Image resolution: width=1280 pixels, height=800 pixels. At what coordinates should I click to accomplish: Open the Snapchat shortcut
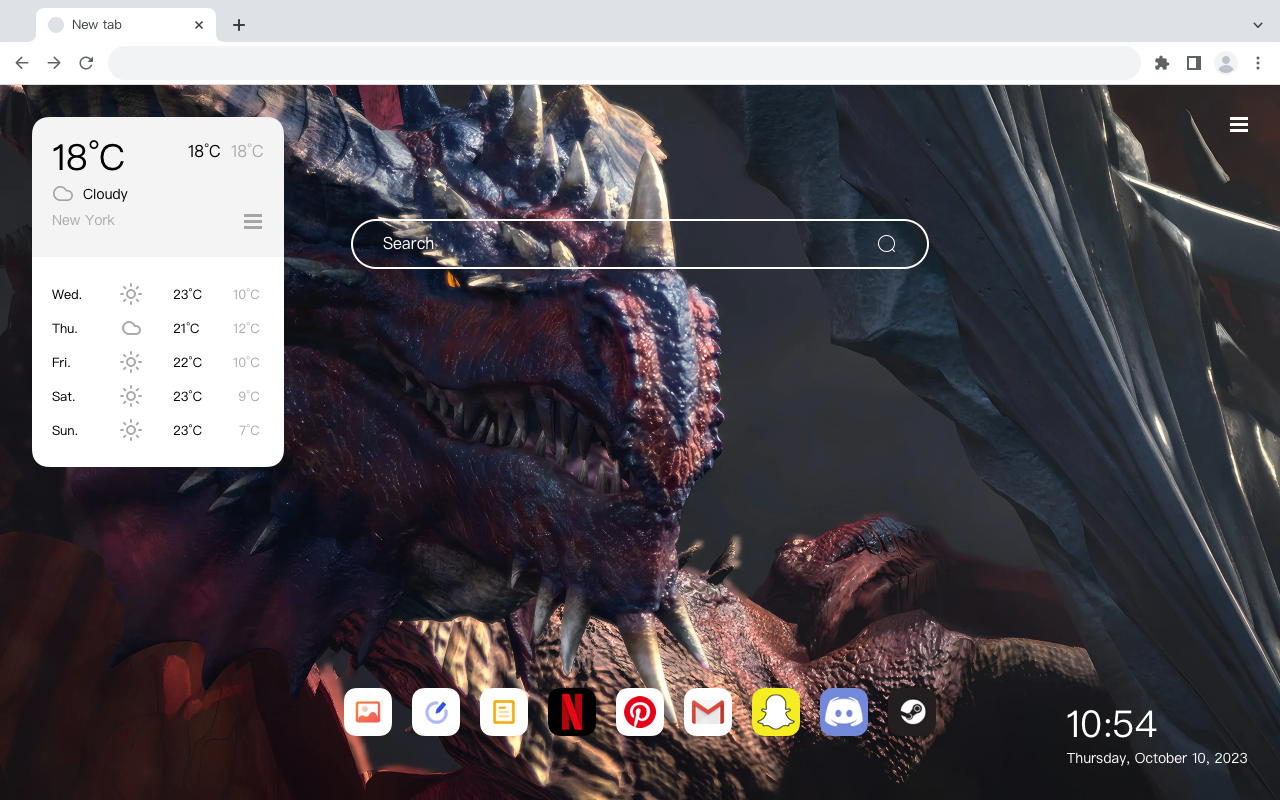776,712
